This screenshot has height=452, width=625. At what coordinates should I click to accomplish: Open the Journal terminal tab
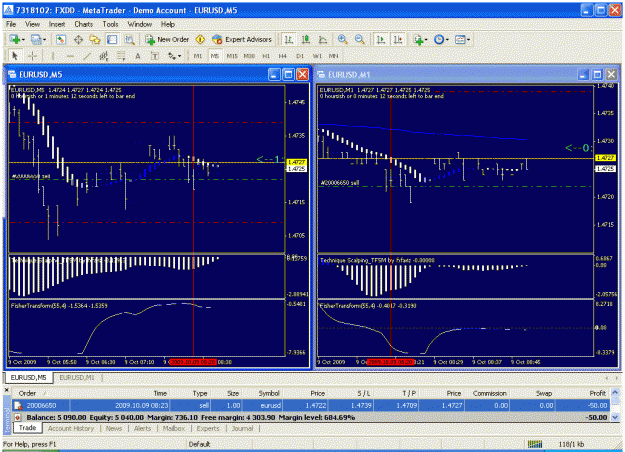click(x=242, y=428)
